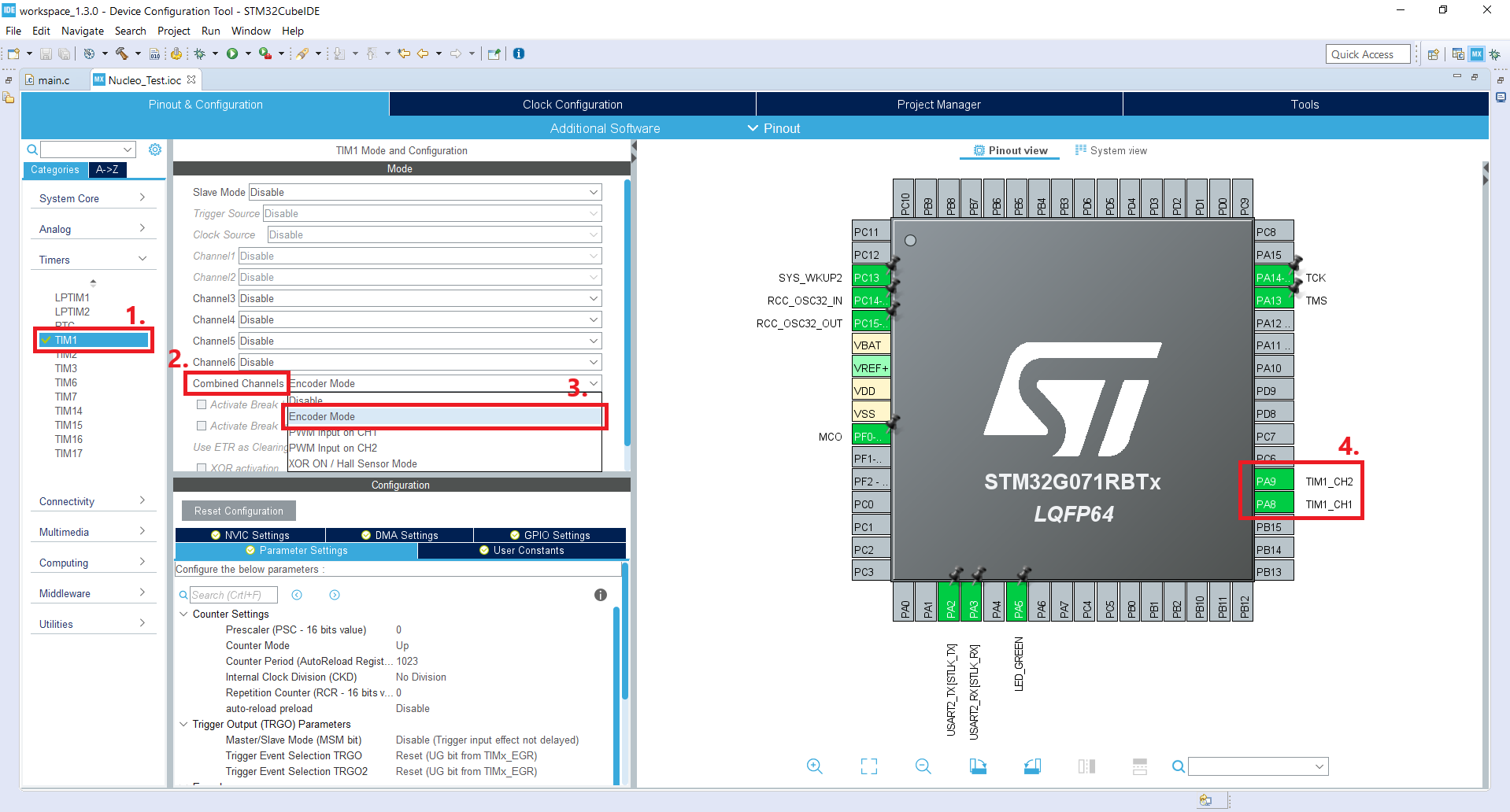Switch to Project Manager tab

click(x=939, y=104)
